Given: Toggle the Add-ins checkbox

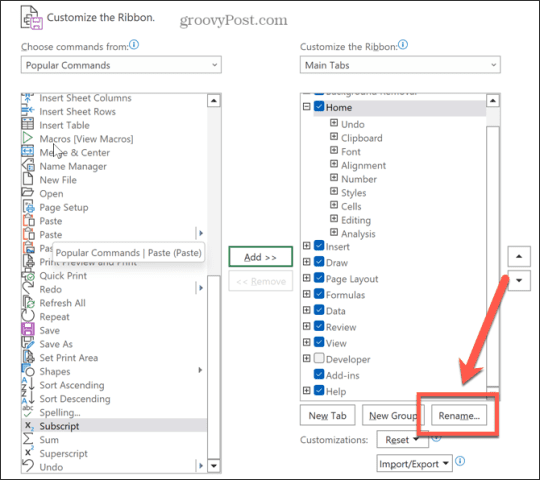Looking at the screenshot, I should 319,374.
